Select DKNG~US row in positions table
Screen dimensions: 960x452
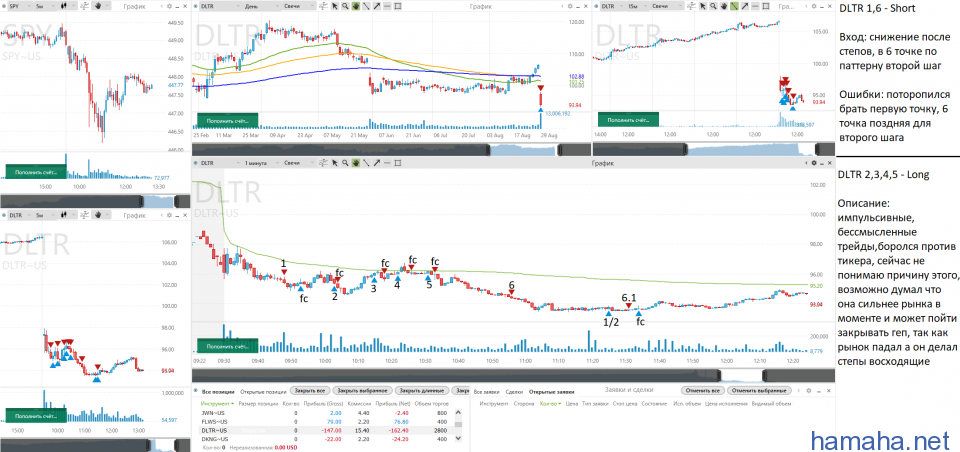tap(328, 439)
